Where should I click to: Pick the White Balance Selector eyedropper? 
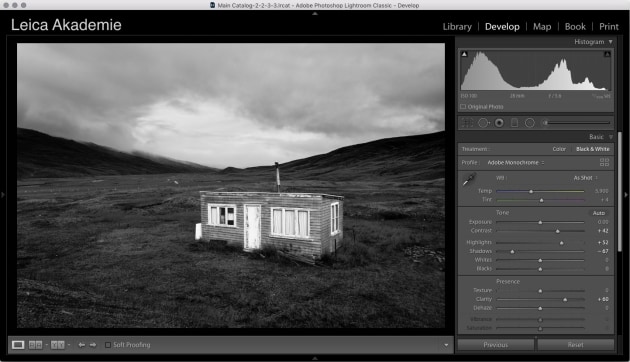pyautogui.click(x=468, y=180)
